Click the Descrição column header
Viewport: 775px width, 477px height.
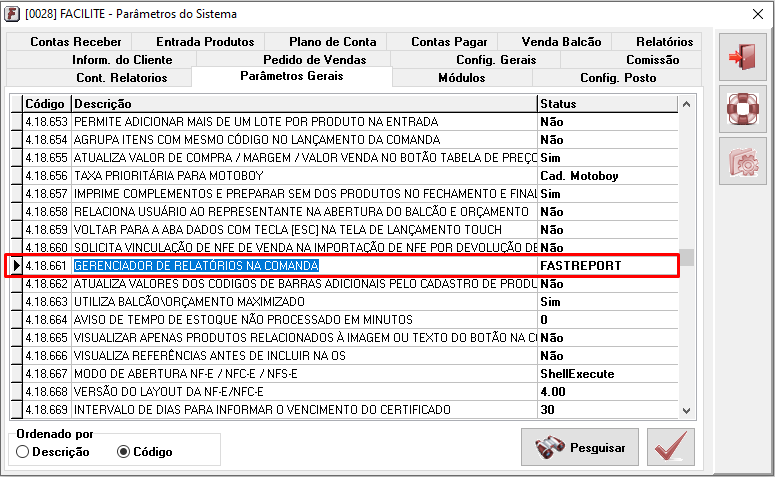point(303,104)
